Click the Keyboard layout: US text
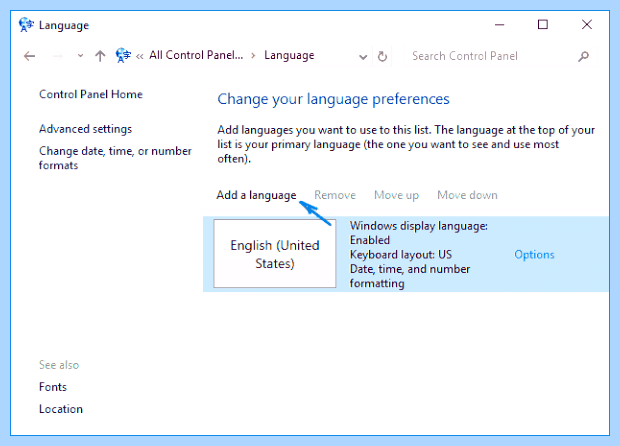The image size is (620, 446). click(401, 255)
